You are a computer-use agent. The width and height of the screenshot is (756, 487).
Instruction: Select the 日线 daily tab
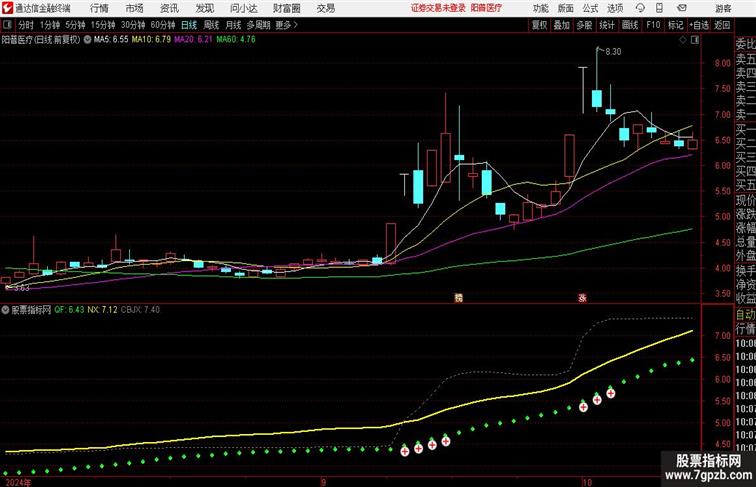click(189, 25)
